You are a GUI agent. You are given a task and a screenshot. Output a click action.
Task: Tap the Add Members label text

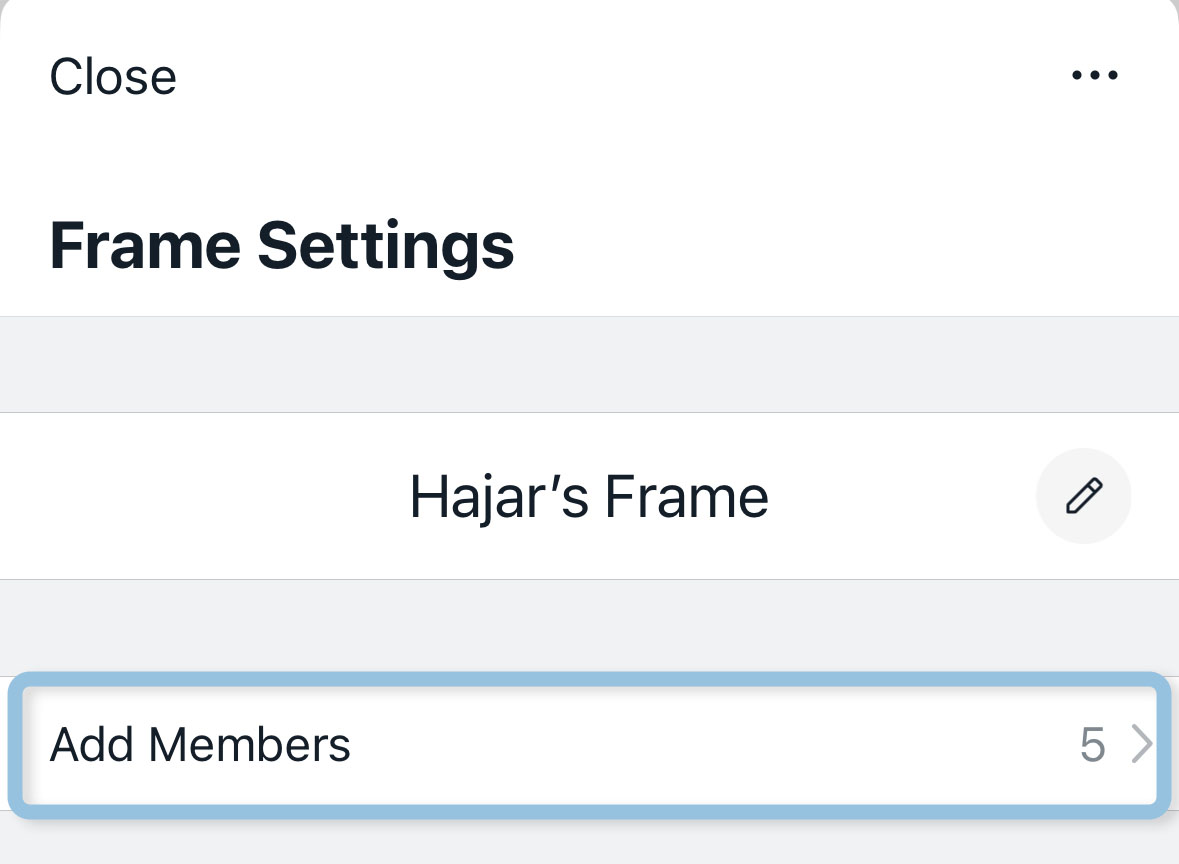[200, 745]
